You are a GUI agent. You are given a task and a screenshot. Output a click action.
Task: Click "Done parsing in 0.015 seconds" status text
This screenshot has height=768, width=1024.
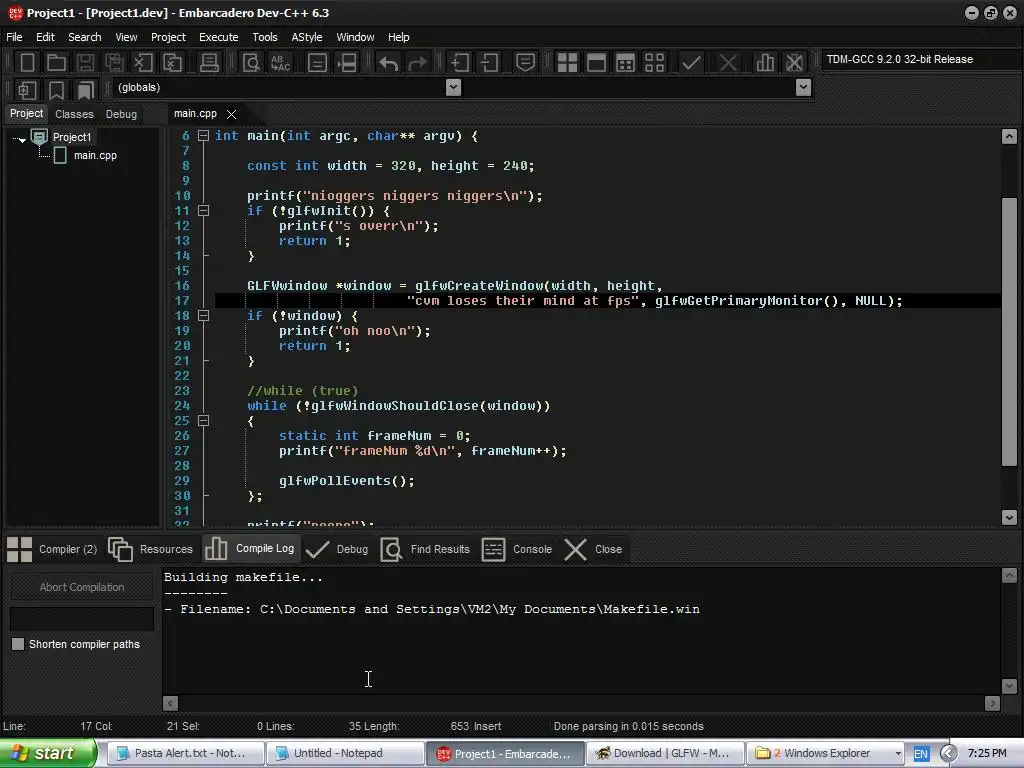click(629, 726)
